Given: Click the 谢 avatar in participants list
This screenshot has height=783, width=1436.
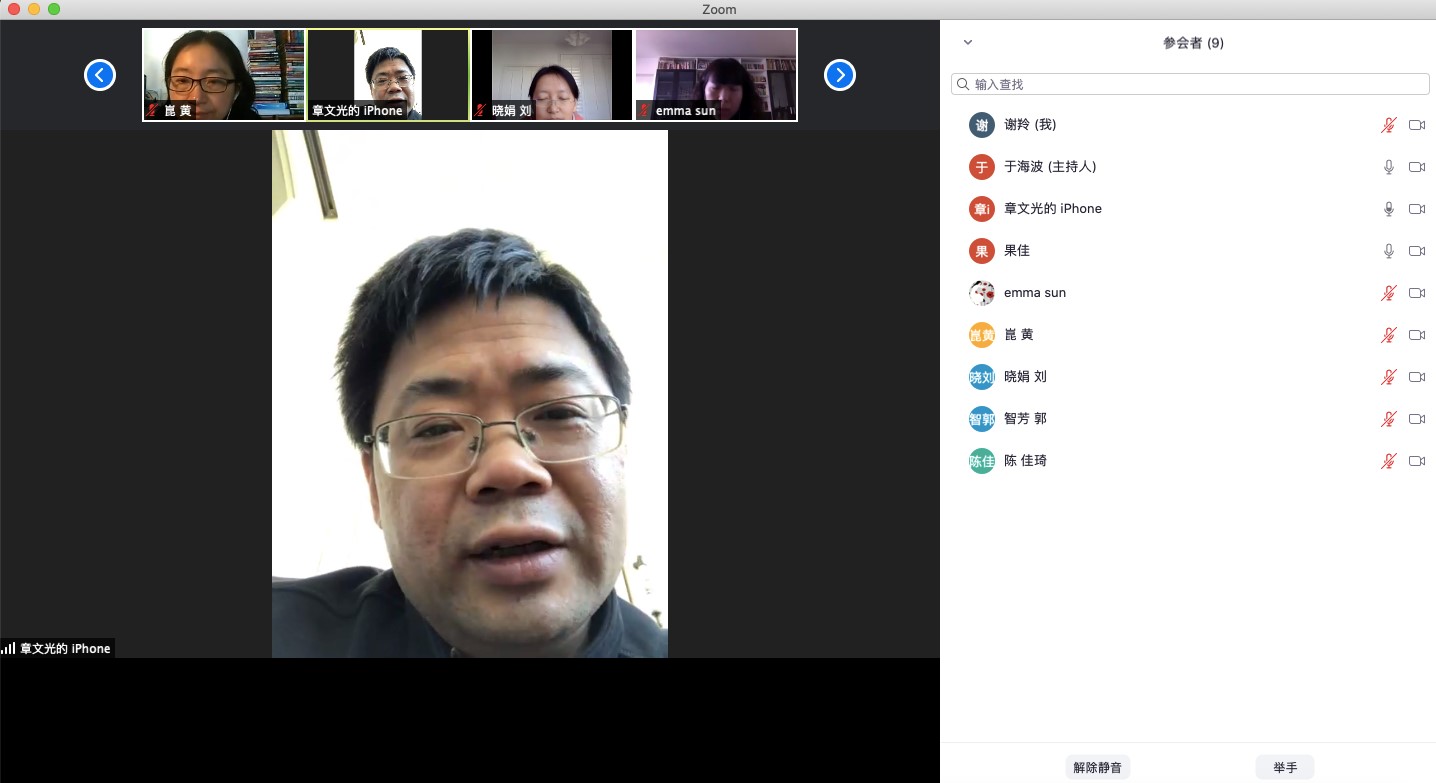Looking at the screenshot, I should click(x=982, y=125).
